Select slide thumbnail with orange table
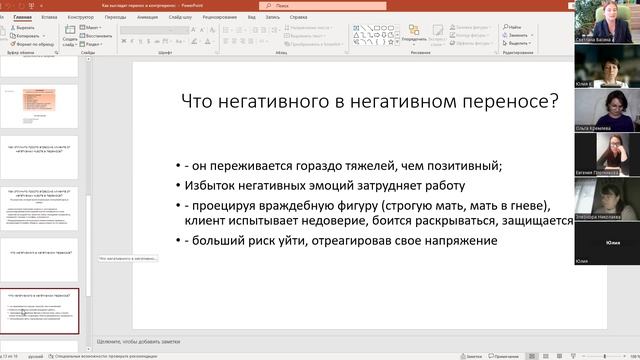Image resolution: width=640 pixels, height=360 pixels. (39, 106)
